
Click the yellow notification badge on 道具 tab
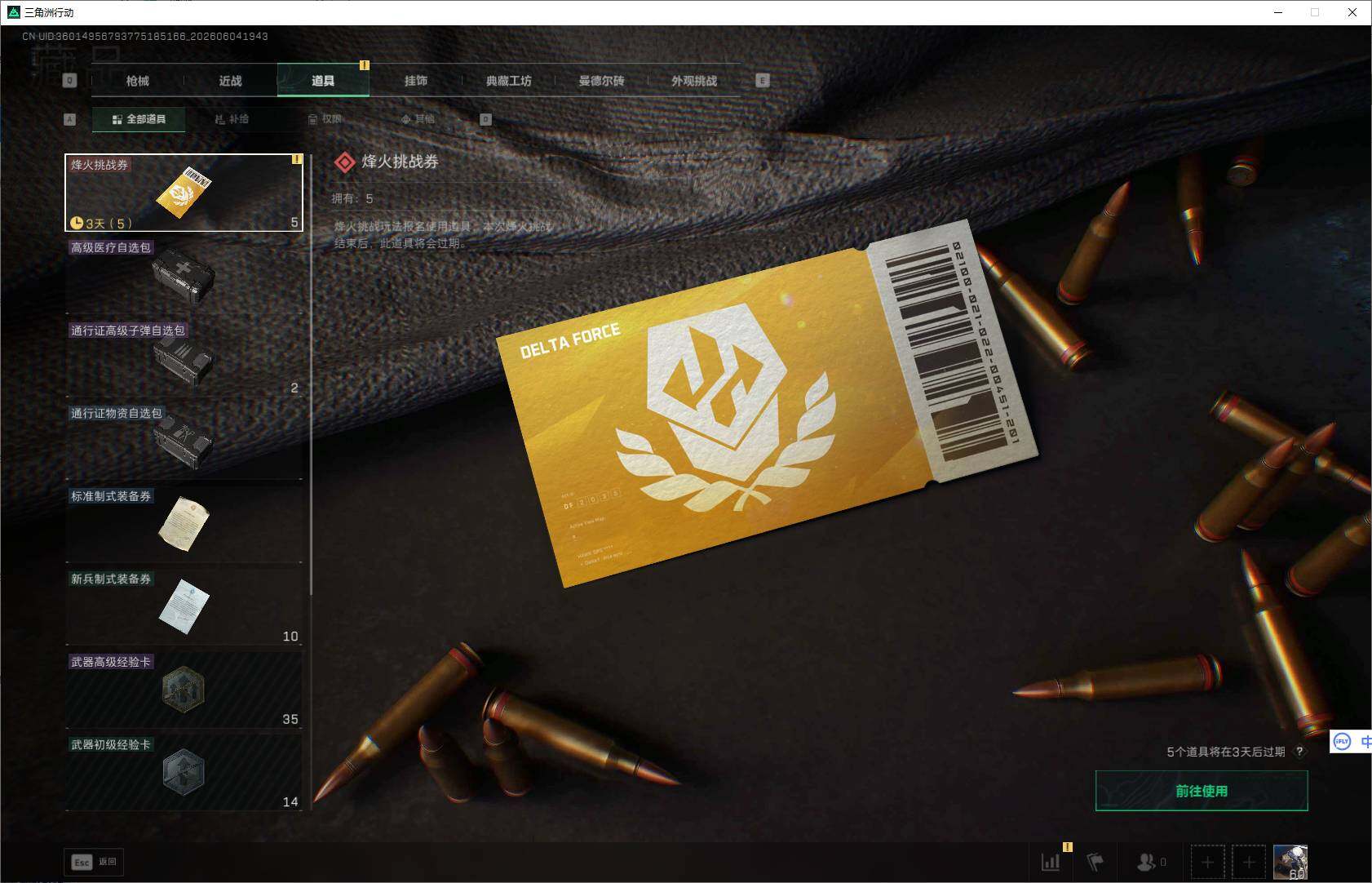click(365, 65)
